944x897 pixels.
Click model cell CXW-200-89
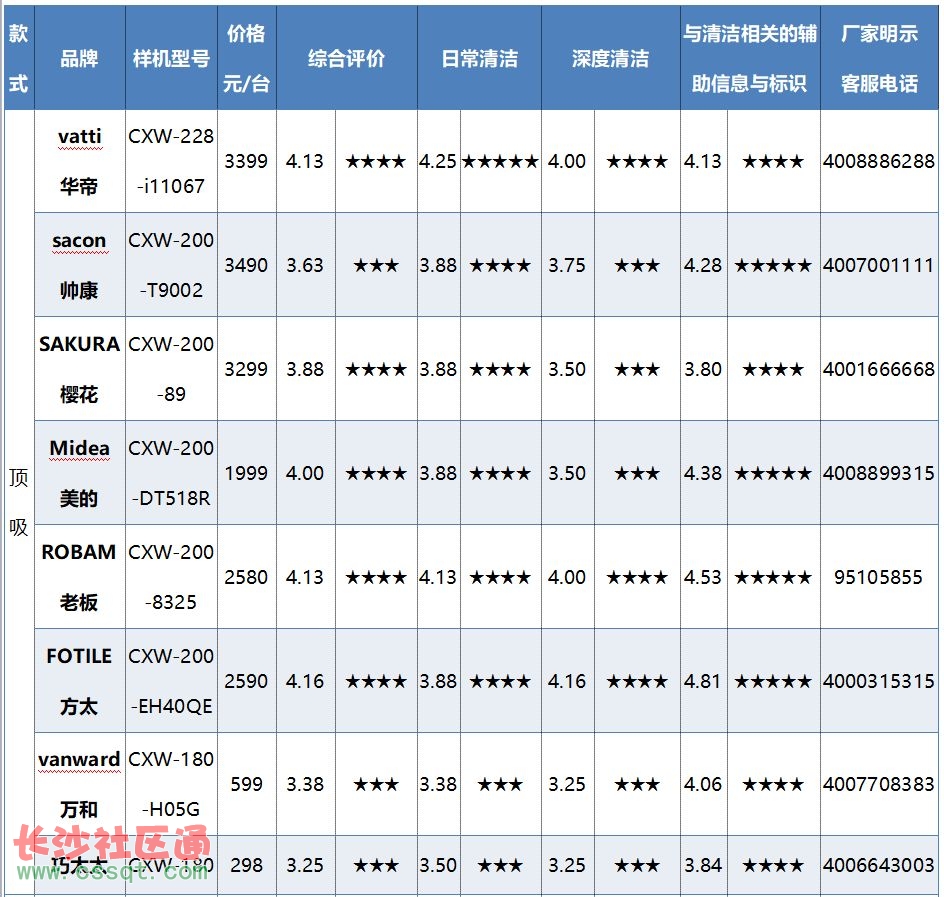pyautogui.click(x=171, y=368)
